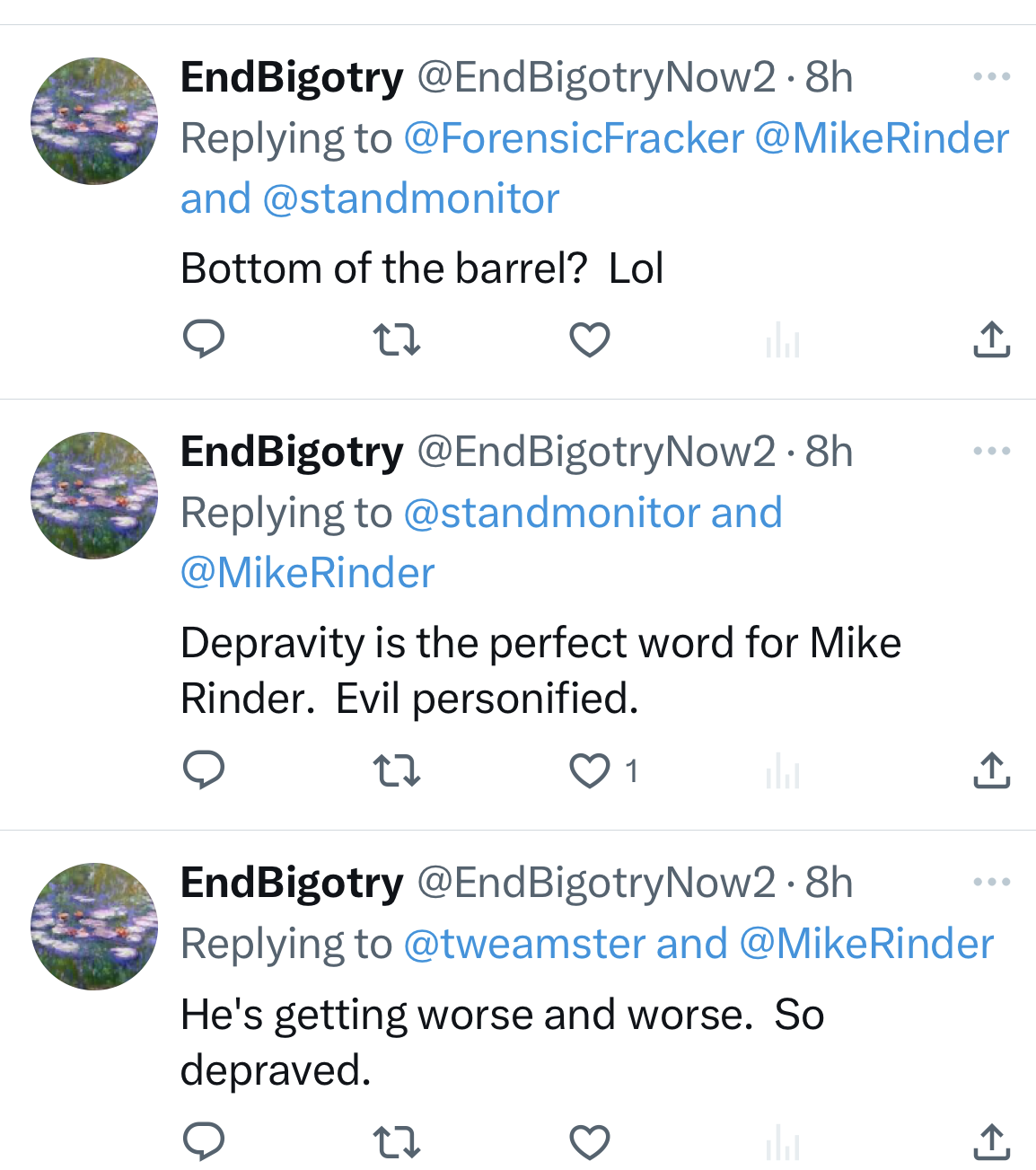The image size is (1036, 1170).
Task: Share the "Evil personified" tweet
Action: pos(991,770)
